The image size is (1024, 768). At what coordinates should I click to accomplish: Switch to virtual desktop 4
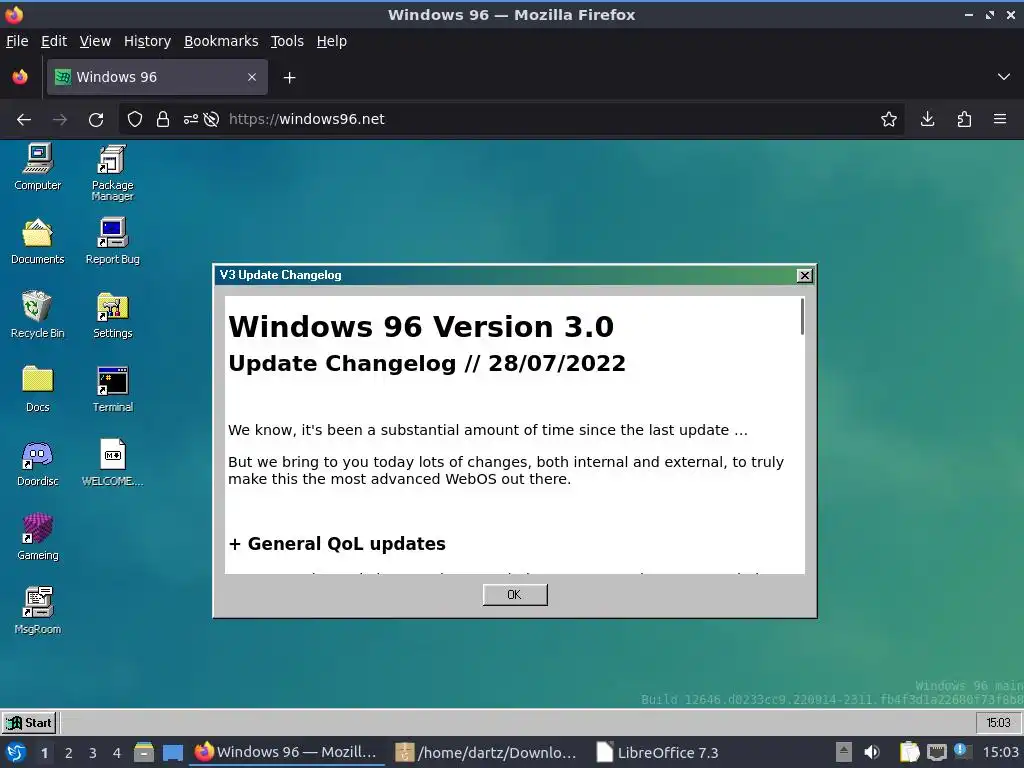116,753
